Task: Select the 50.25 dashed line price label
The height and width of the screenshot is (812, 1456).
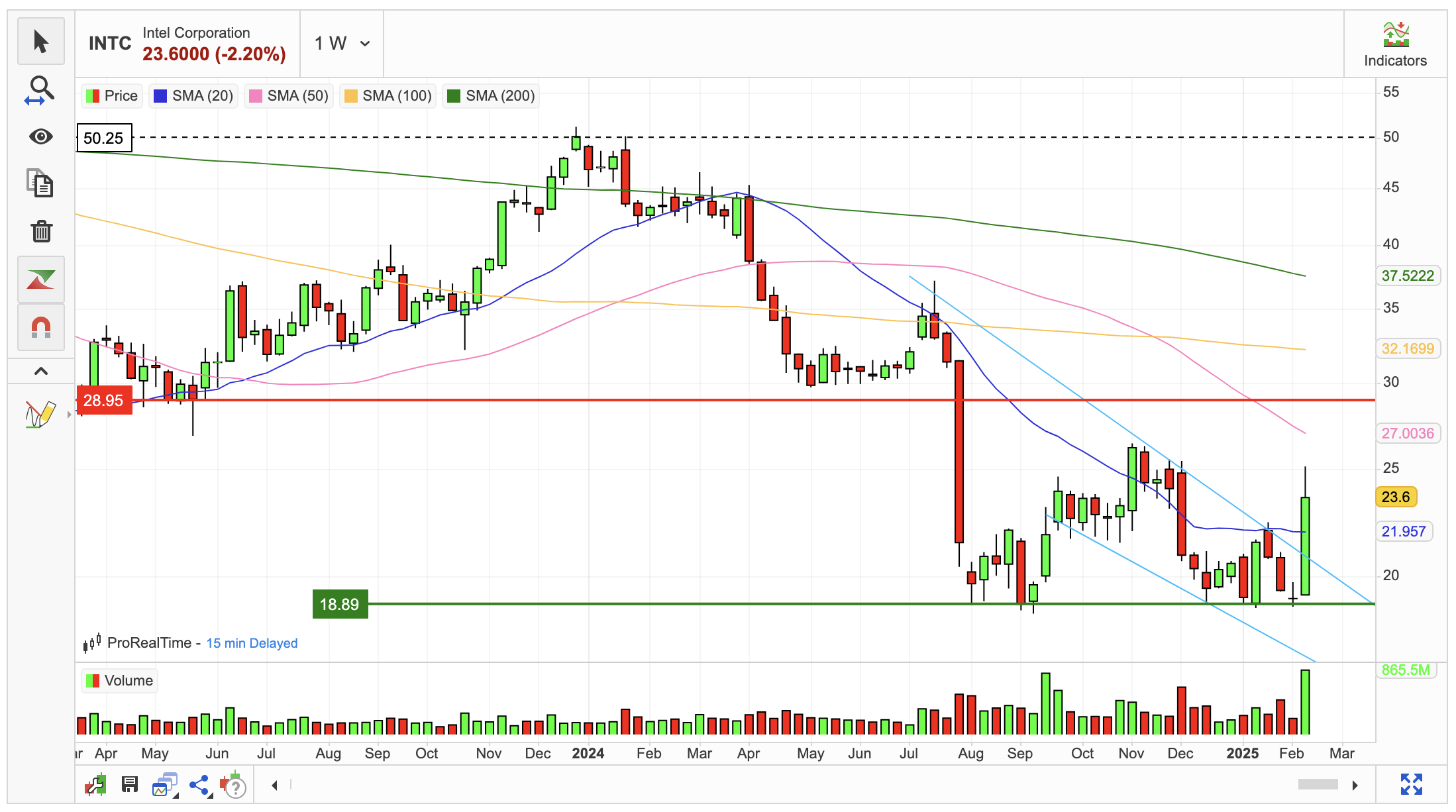Action: (104, 138)
